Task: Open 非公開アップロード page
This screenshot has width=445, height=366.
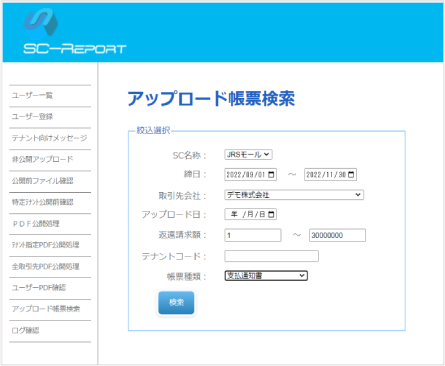Action: 42,159
